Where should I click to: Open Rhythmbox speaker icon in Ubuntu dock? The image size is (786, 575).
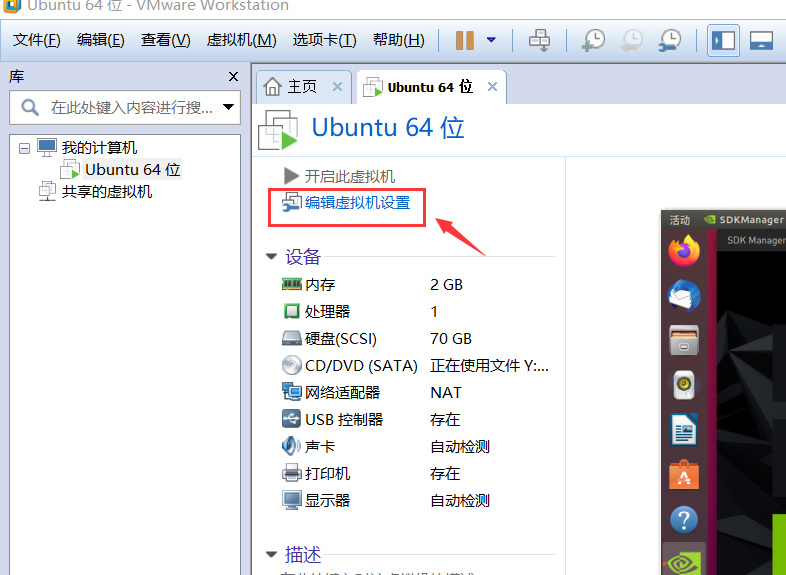[684, 385]
